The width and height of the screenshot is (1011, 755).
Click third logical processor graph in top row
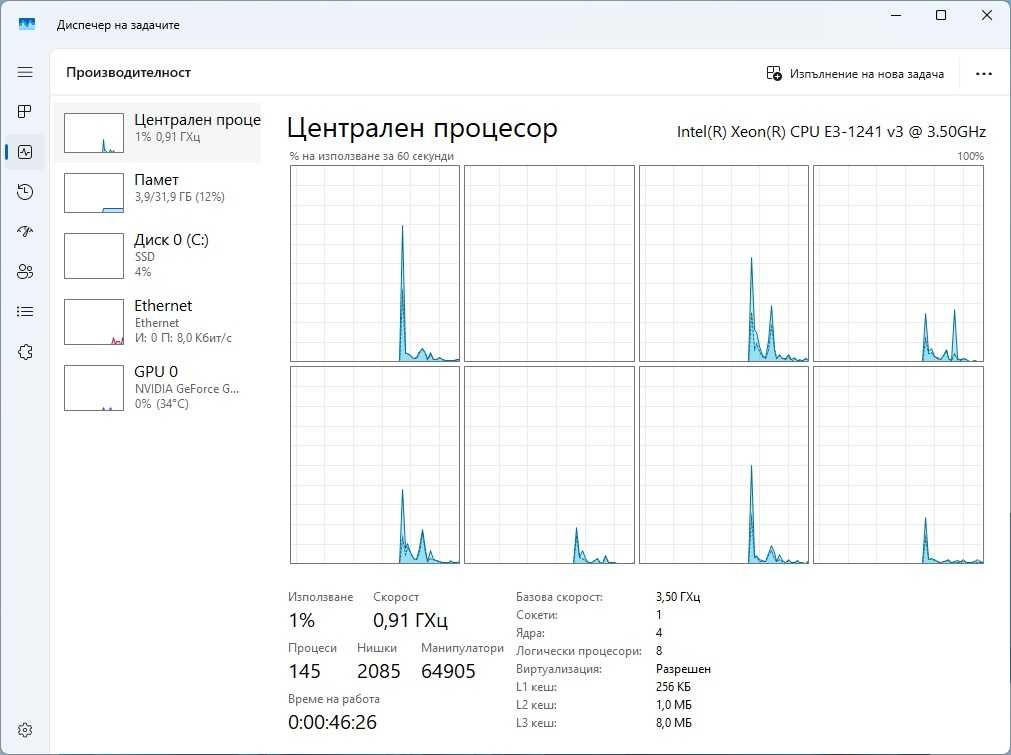coord(723,264)
